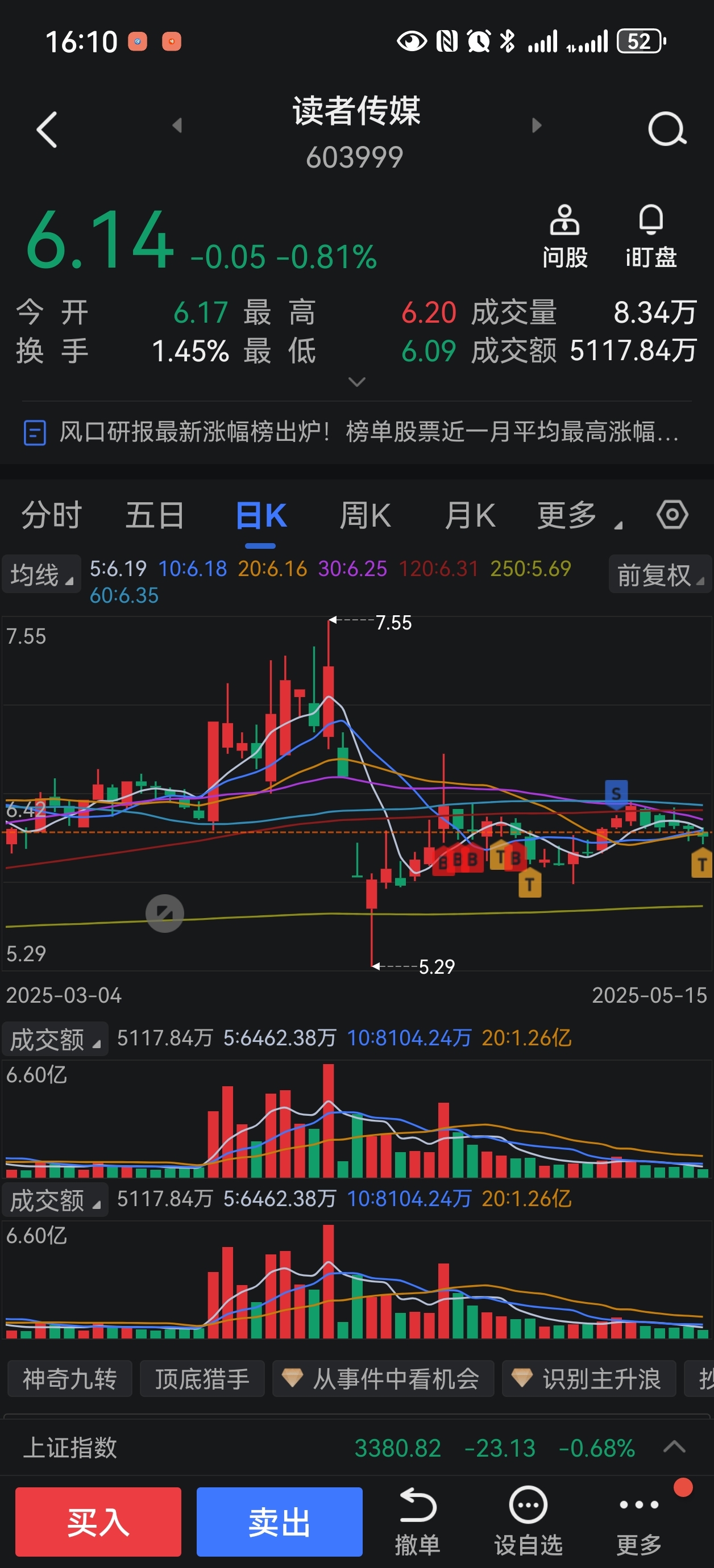Tap the 从事件中看机会 button

pos(383,1378)
